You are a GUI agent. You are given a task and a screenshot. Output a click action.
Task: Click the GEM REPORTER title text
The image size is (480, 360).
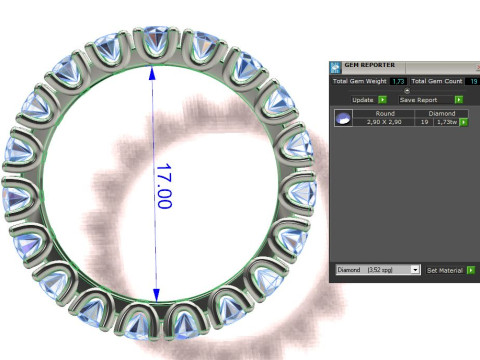coord(370,65)
